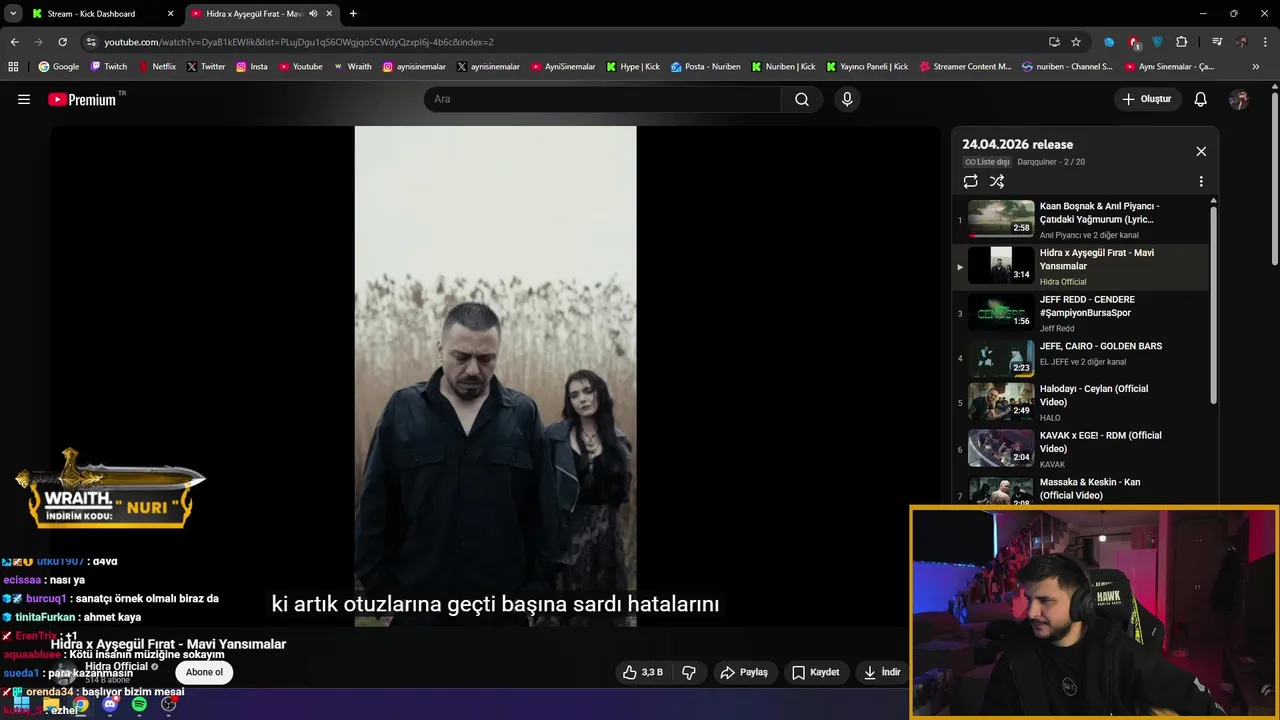Toggle playlist loop
Viewport: 1280px width, 720px height.
(x=970, y=181)
